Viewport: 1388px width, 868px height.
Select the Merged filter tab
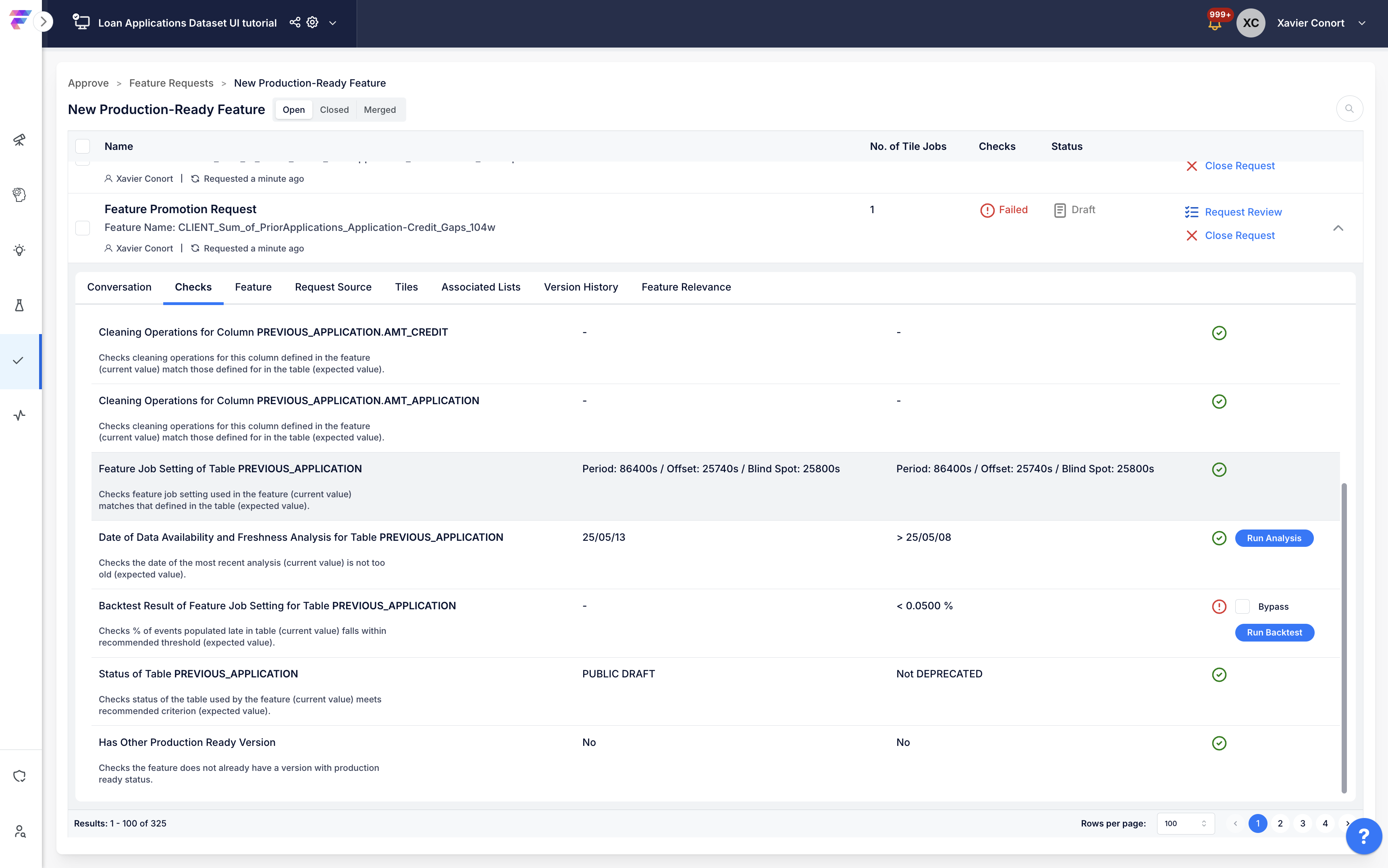pos(379,110)
